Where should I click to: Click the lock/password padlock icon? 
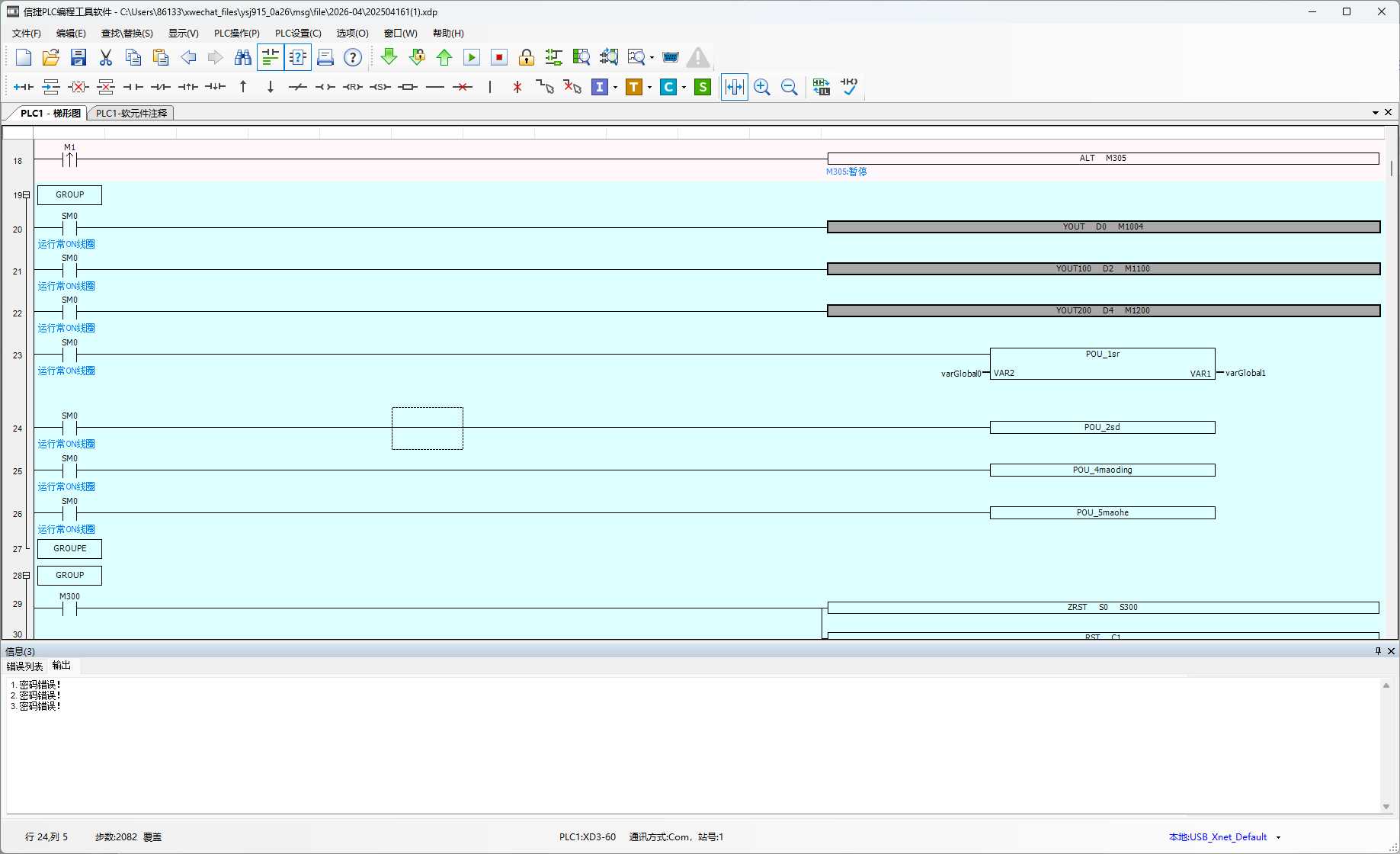pyautogui.click(x=527, y=57)
